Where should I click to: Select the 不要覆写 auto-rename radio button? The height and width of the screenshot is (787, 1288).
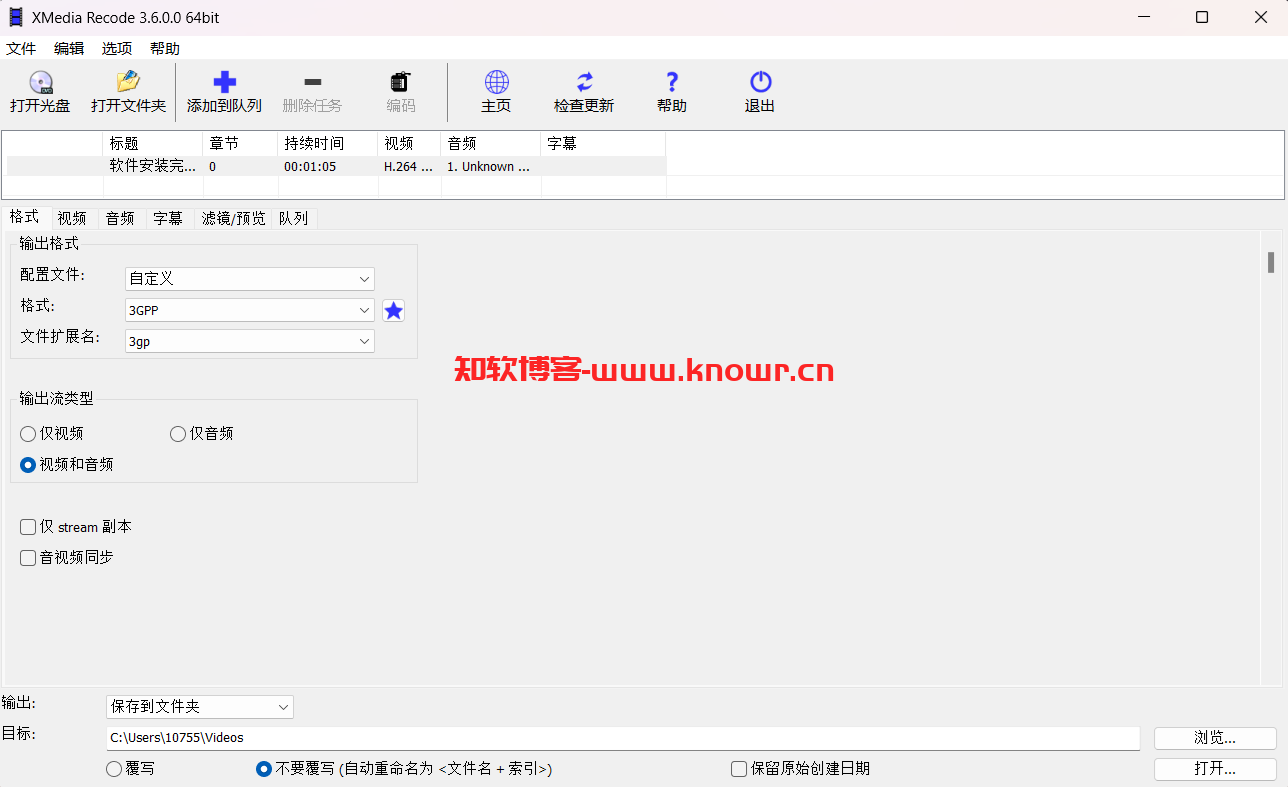(x=264, y=769)
